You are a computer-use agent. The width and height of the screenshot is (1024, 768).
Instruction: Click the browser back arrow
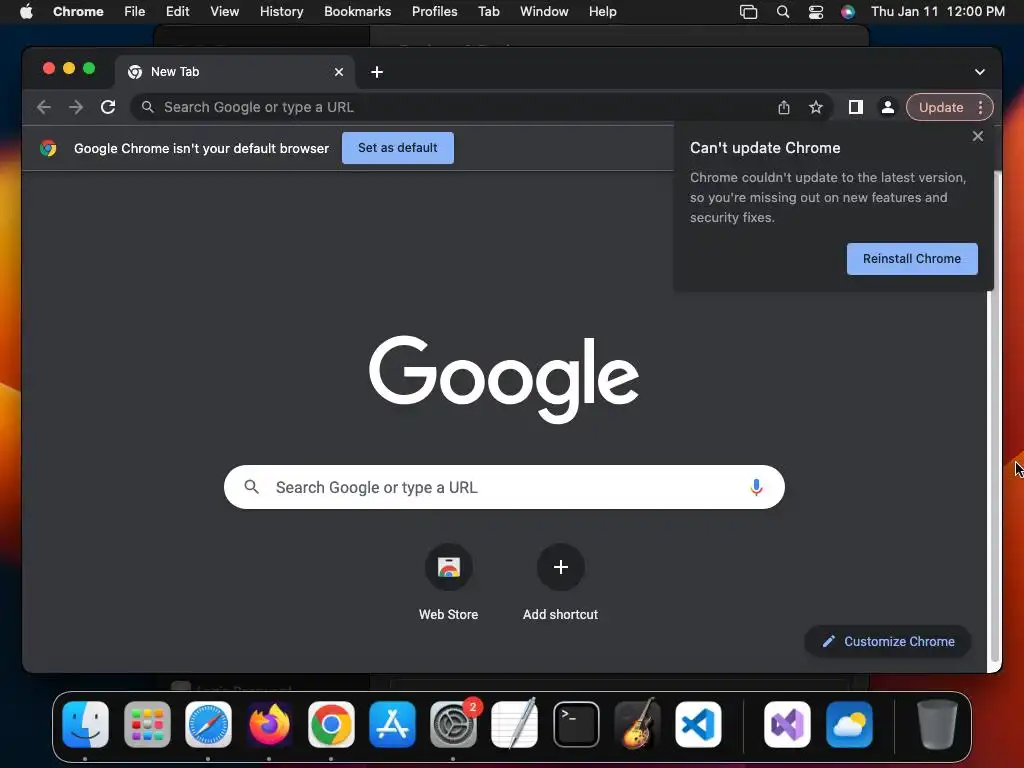[x=44, y=107]
